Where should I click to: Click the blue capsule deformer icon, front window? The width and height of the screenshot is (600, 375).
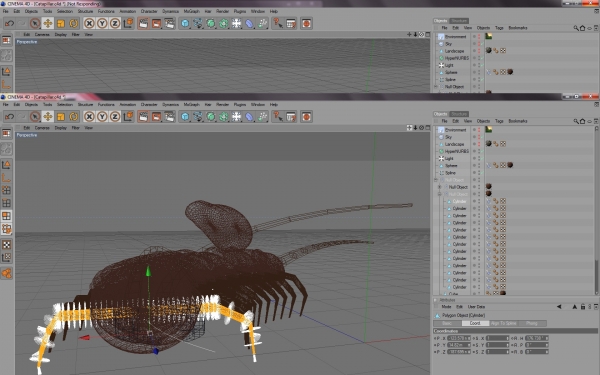tap(249, 117)
